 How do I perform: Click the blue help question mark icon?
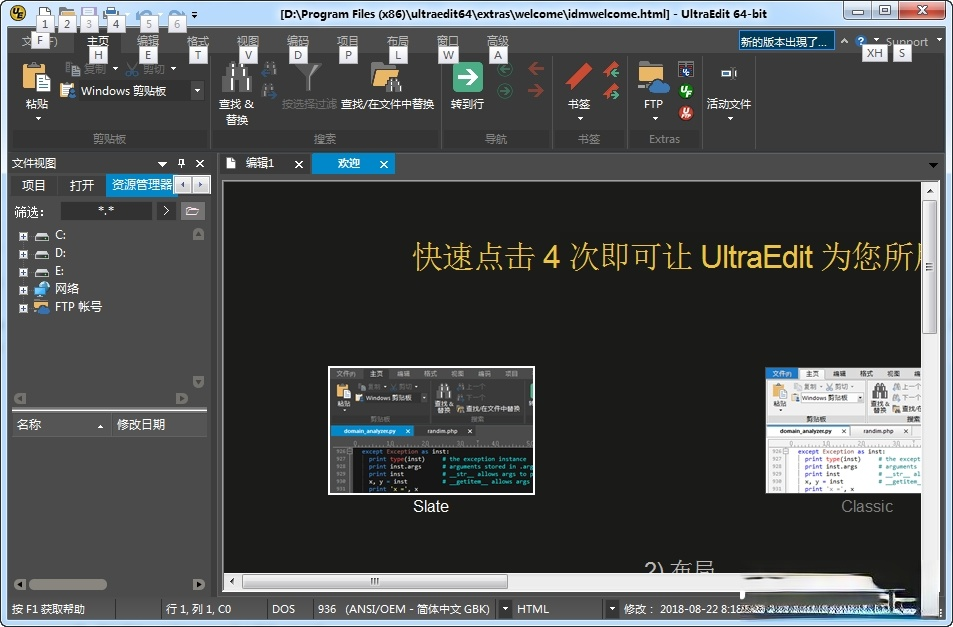(860, 41)
